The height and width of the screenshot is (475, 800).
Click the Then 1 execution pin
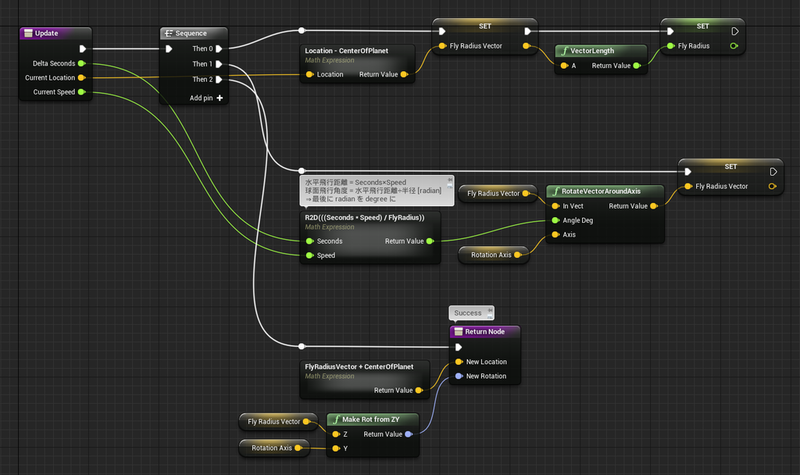[x=219, y=64]
